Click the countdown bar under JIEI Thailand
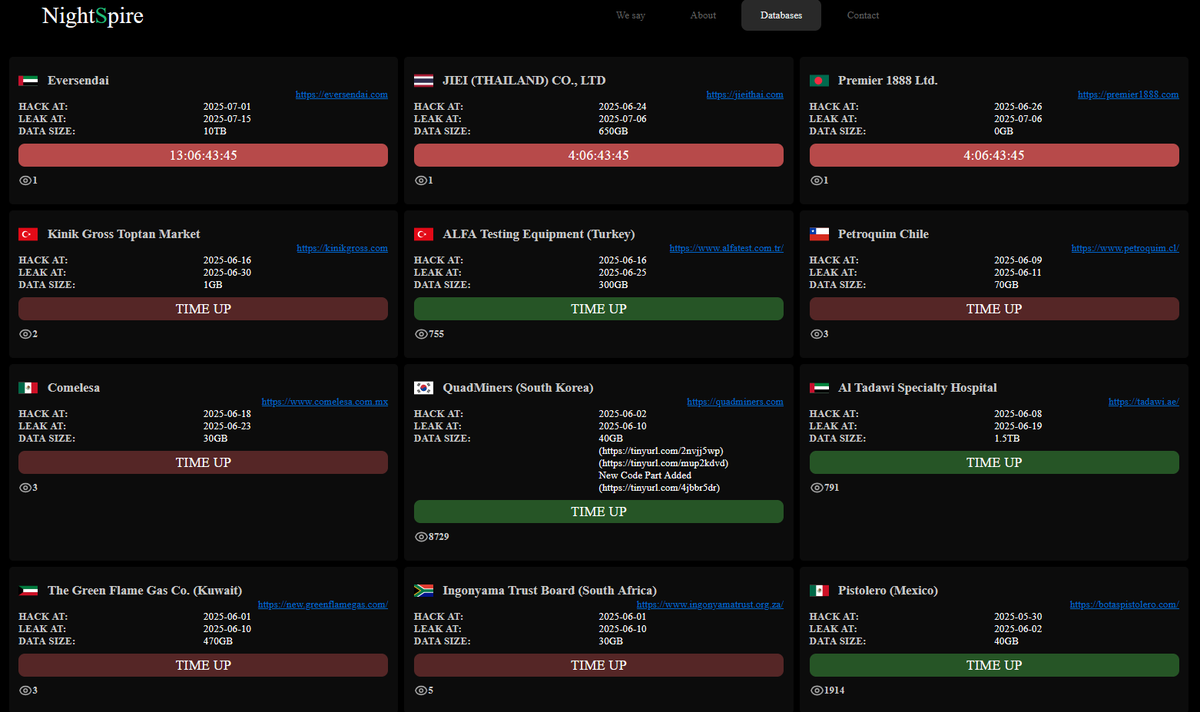Screen dimensions: 1200x712 [599, 155]
